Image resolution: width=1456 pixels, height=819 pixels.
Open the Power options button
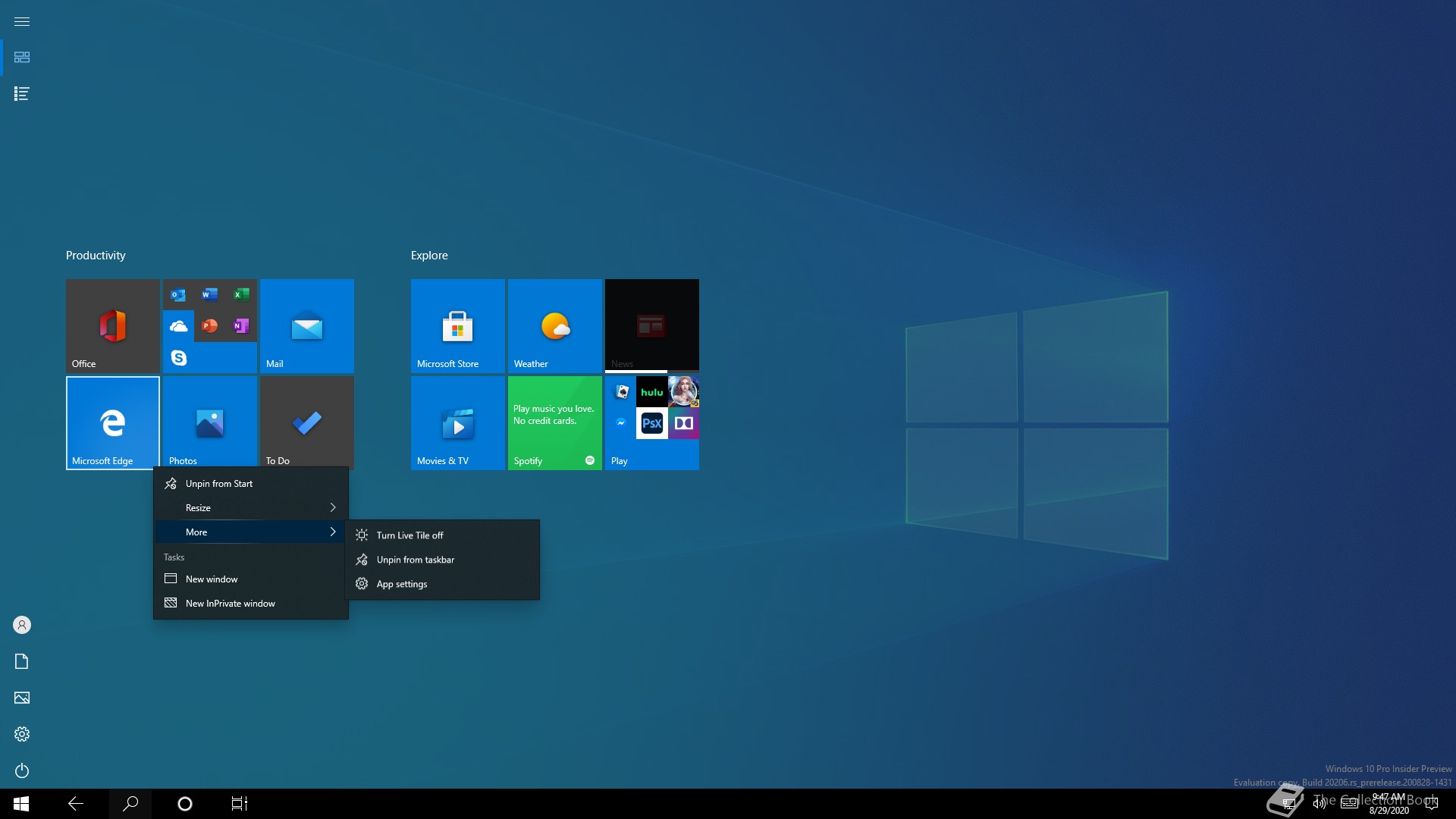click(x=21, y=770)
